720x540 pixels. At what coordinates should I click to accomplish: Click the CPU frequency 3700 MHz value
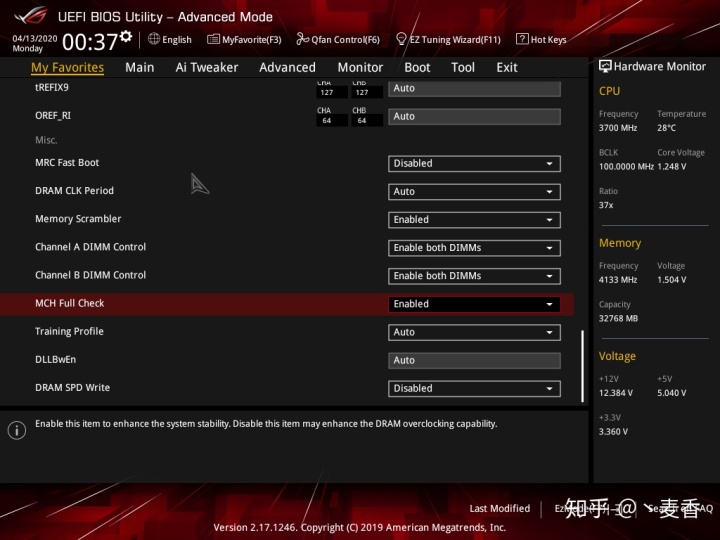click(618, 128)
